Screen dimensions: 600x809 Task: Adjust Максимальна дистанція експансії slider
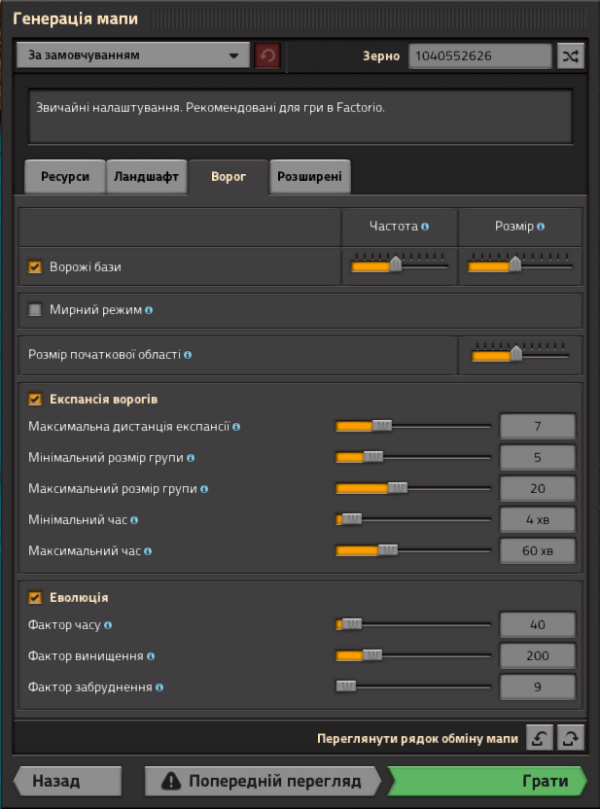[413, 426]
